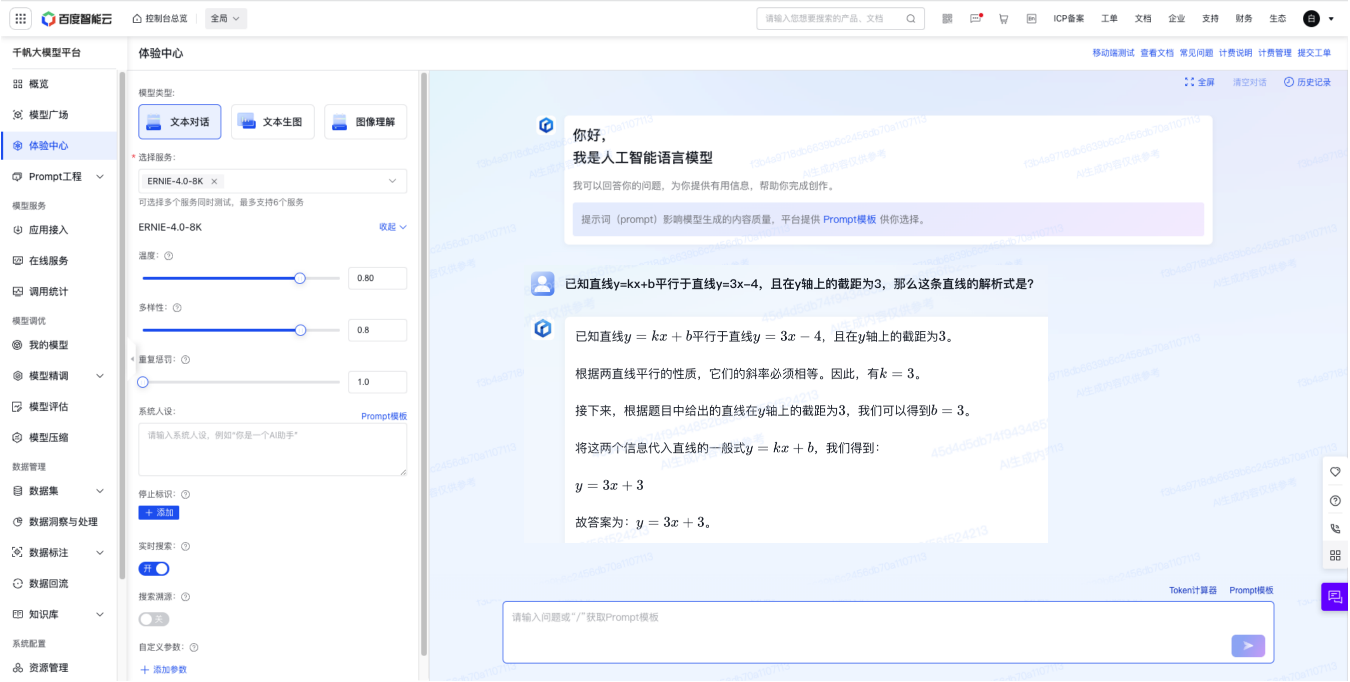
Task: Click the help icon next to 自定义参数
Action: pos(194,648)
